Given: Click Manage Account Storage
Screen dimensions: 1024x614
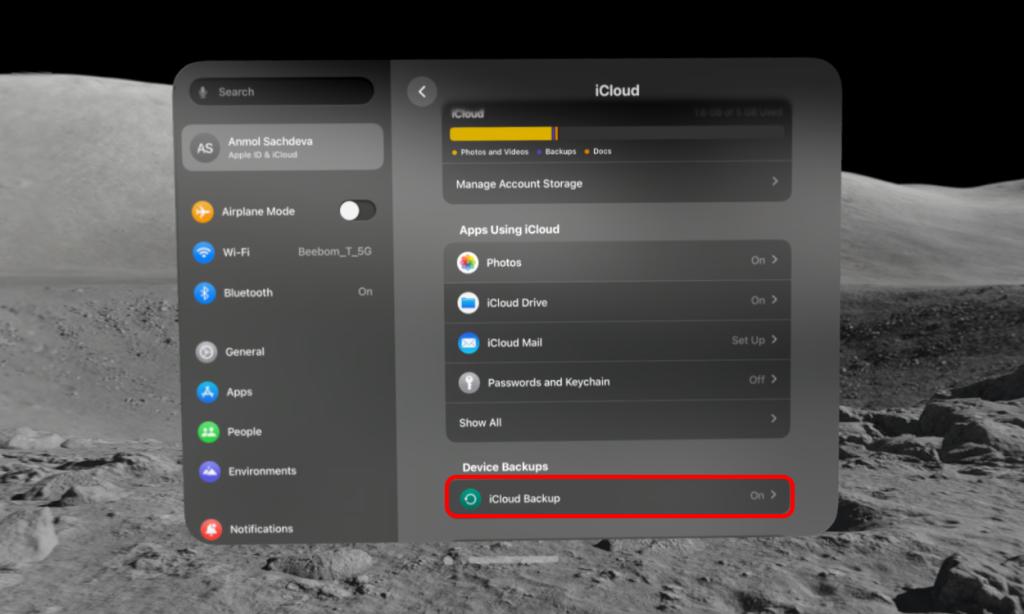Looking at the screenshot, I should pos(617,184).
